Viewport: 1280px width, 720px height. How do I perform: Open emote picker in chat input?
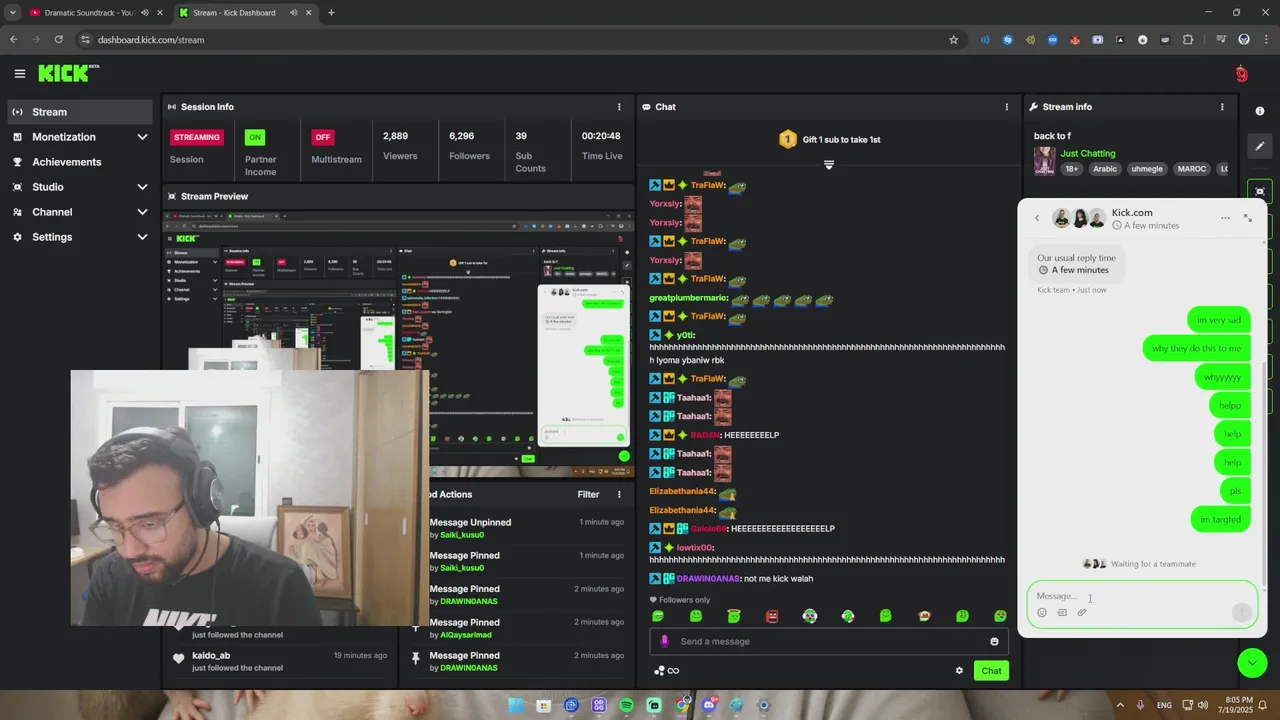coord(994,642)
